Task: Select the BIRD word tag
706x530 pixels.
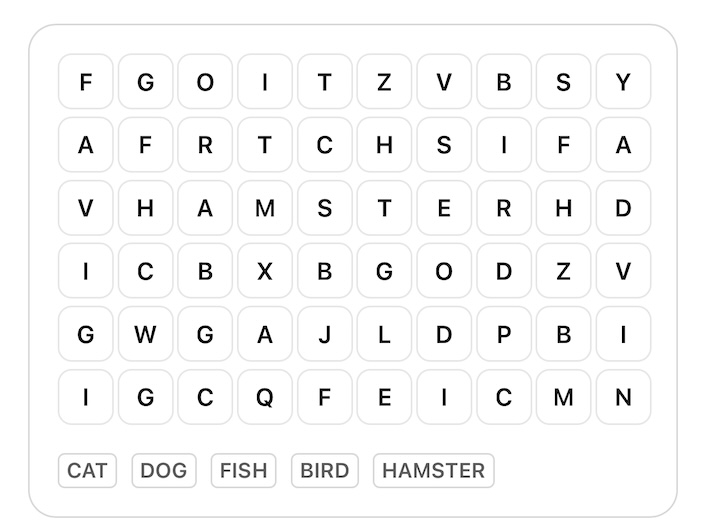Action: [325, 470]
